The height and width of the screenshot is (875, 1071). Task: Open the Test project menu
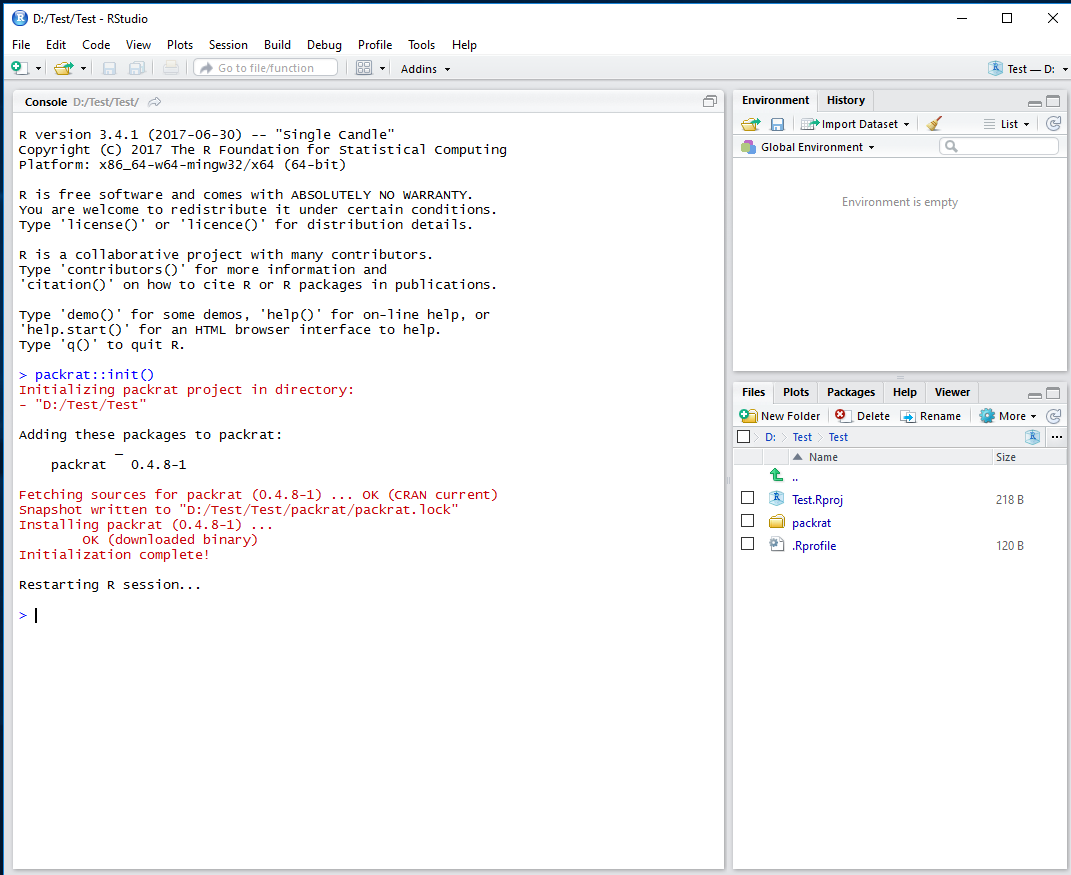point(1028,69)
